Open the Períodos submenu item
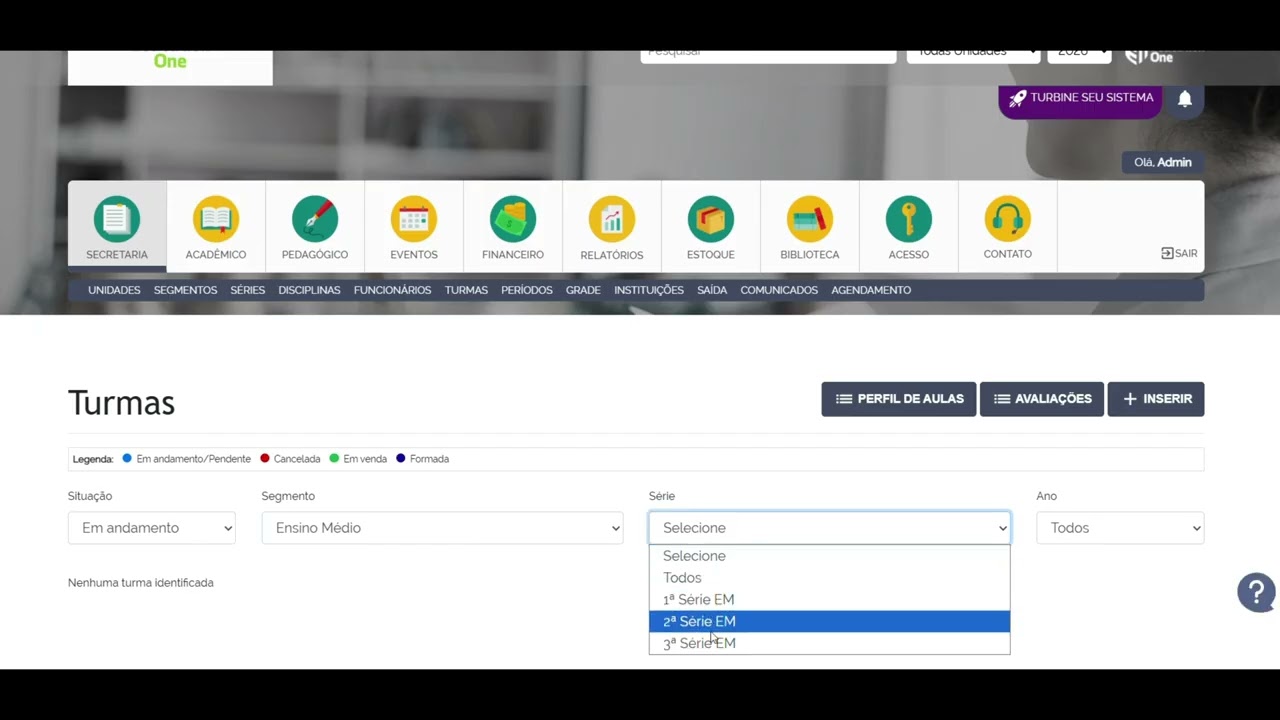The height and width of the screenshot is (720, 1280). pyautogui.click(x=526, y=290)
